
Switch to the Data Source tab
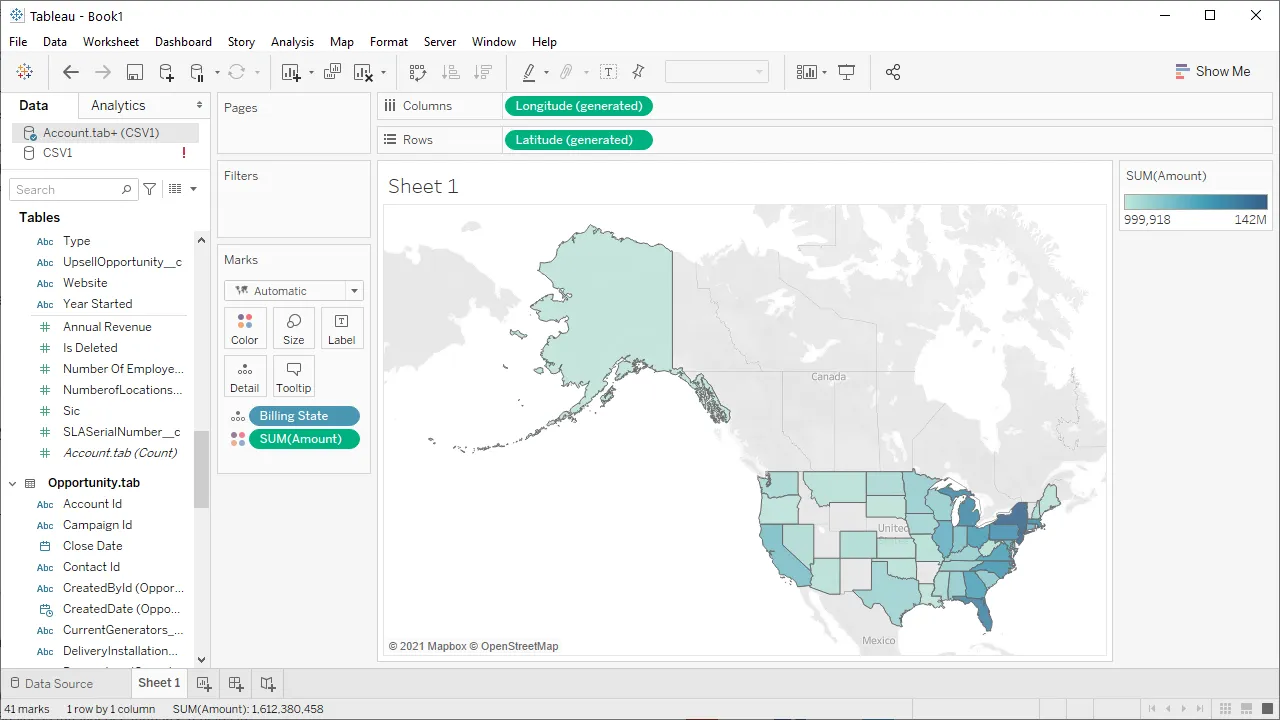[x=58, y=683]
